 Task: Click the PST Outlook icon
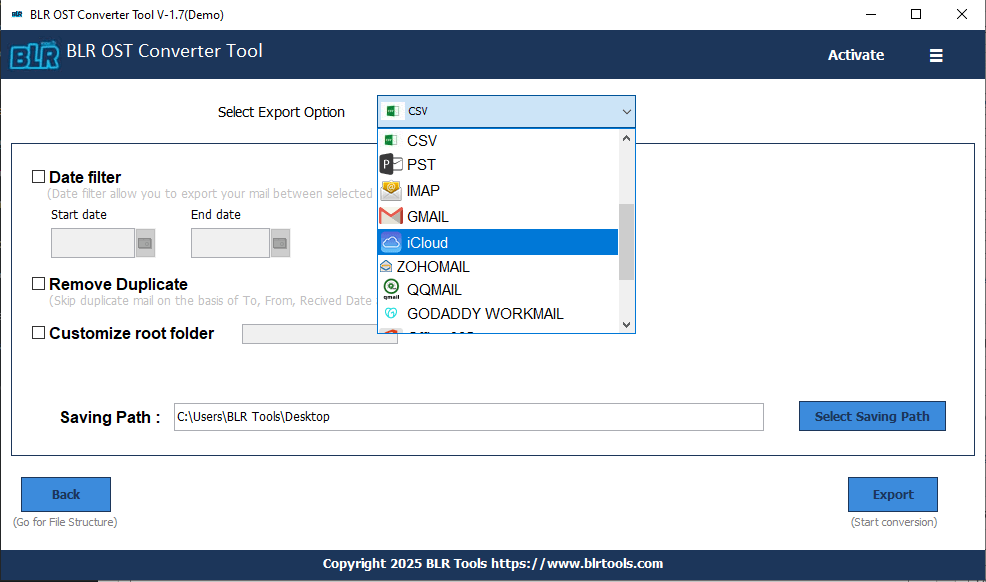[391, 165]
